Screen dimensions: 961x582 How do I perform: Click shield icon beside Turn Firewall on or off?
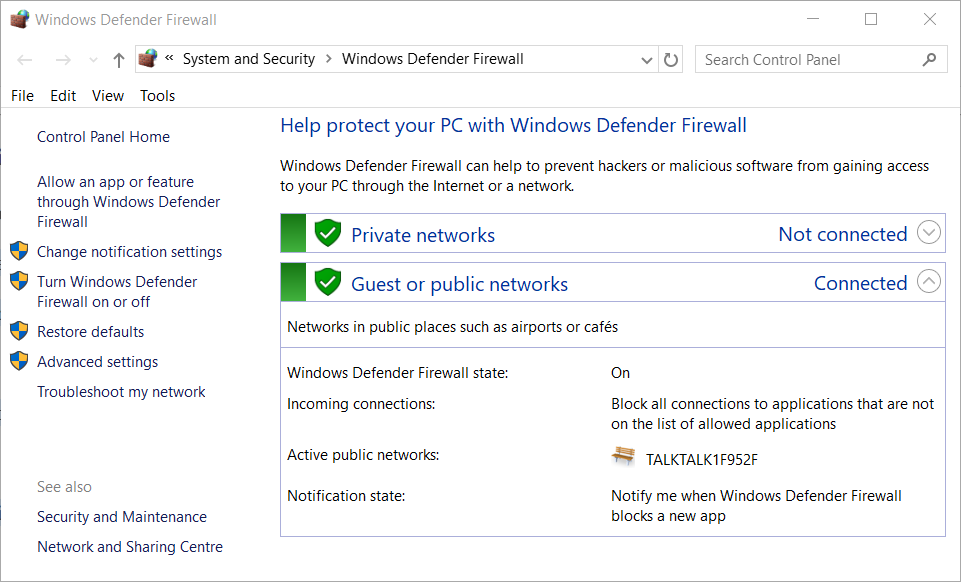(19, 281)
